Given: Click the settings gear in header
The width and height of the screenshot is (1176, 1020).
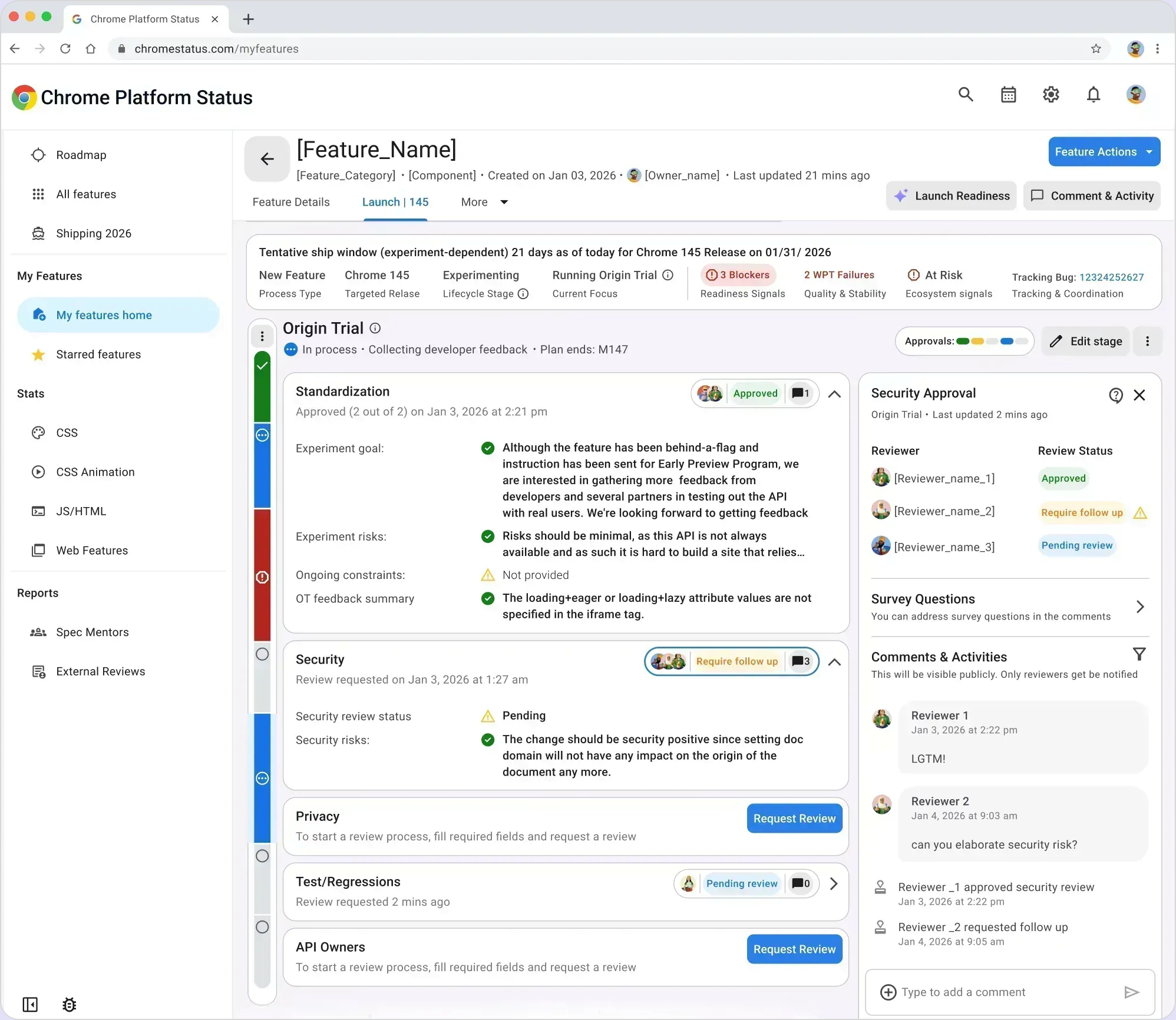Looking at the screenshot, I should click(1051, 94).
